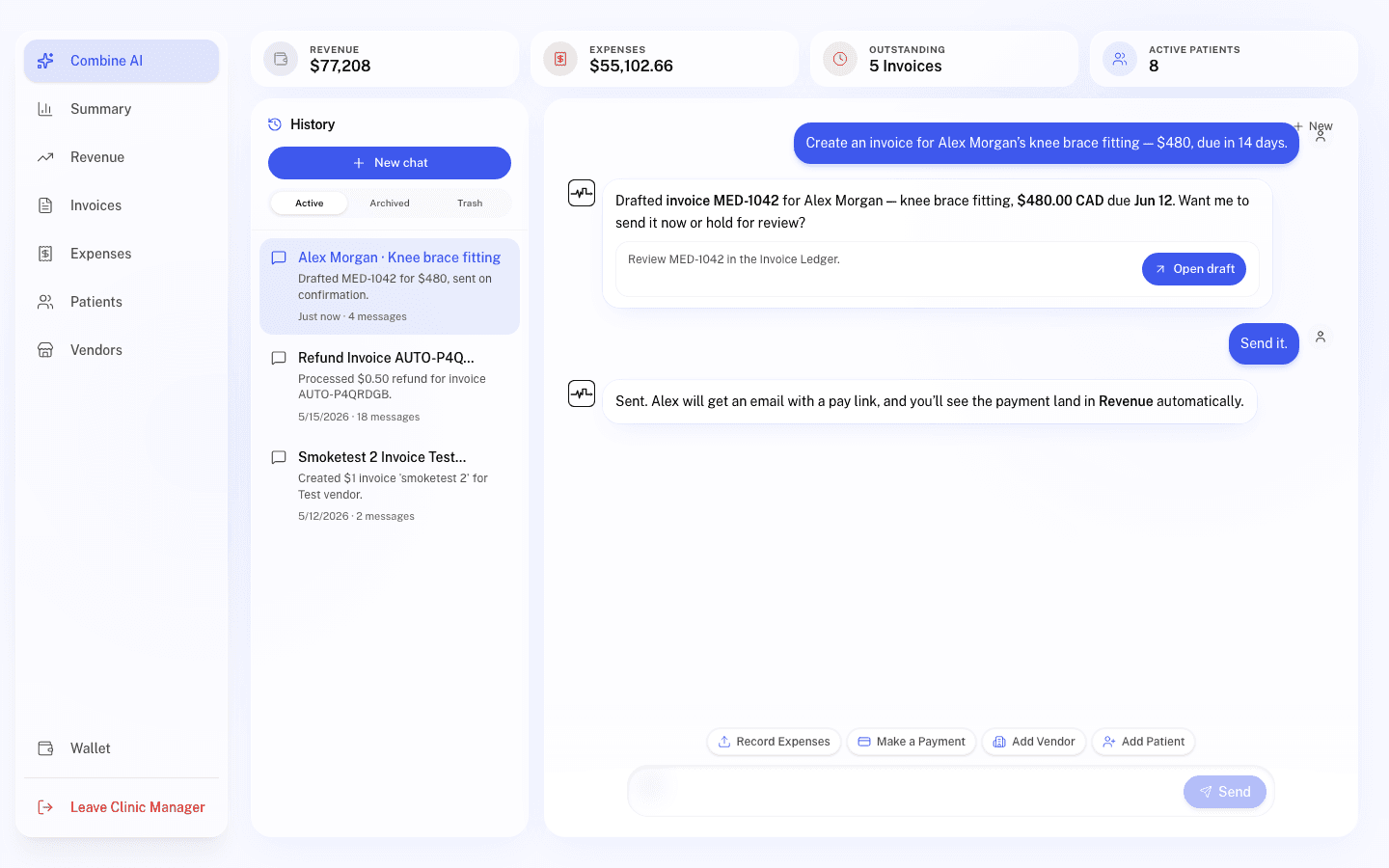1389x868 pixels.
Task: Open the Invoices section
Action: click(x=122, y=205)
